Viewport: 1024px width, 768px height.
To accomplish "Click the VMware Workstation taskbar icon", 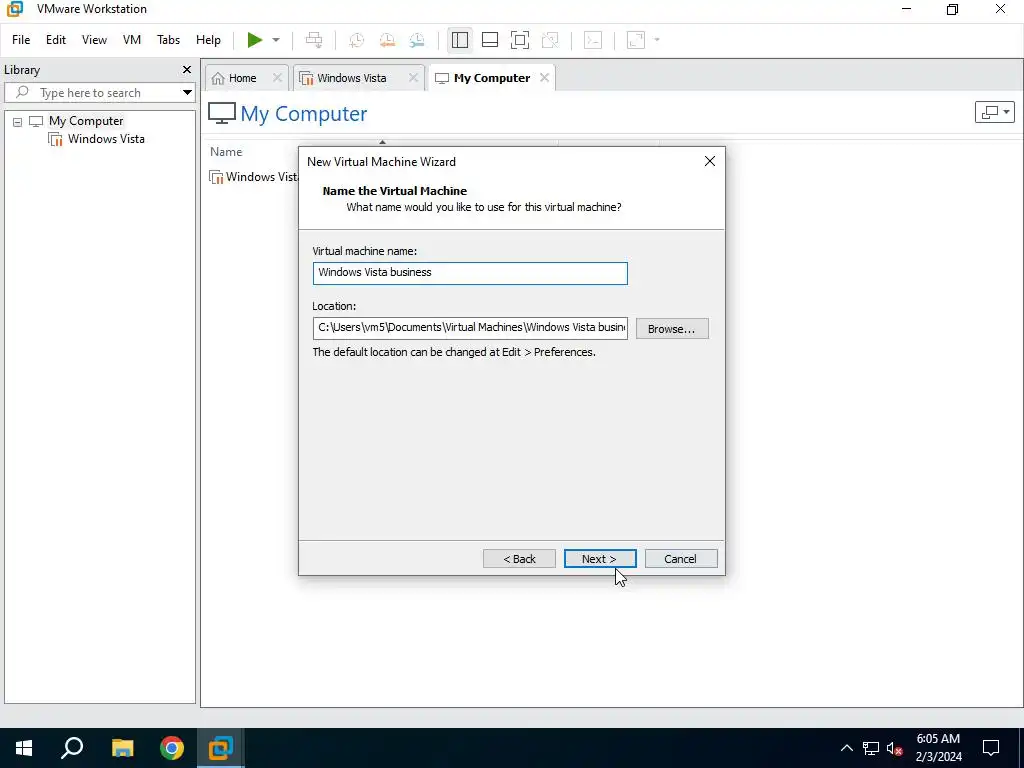I will point(221,748).
